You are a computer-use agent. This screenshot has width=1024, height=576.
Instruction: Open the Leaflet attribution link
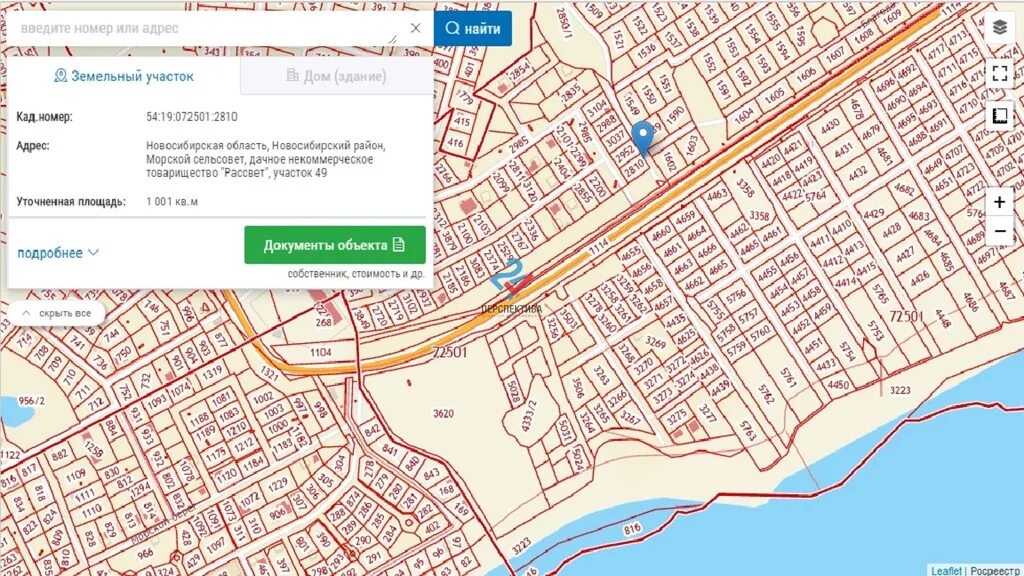coord(946,571)
